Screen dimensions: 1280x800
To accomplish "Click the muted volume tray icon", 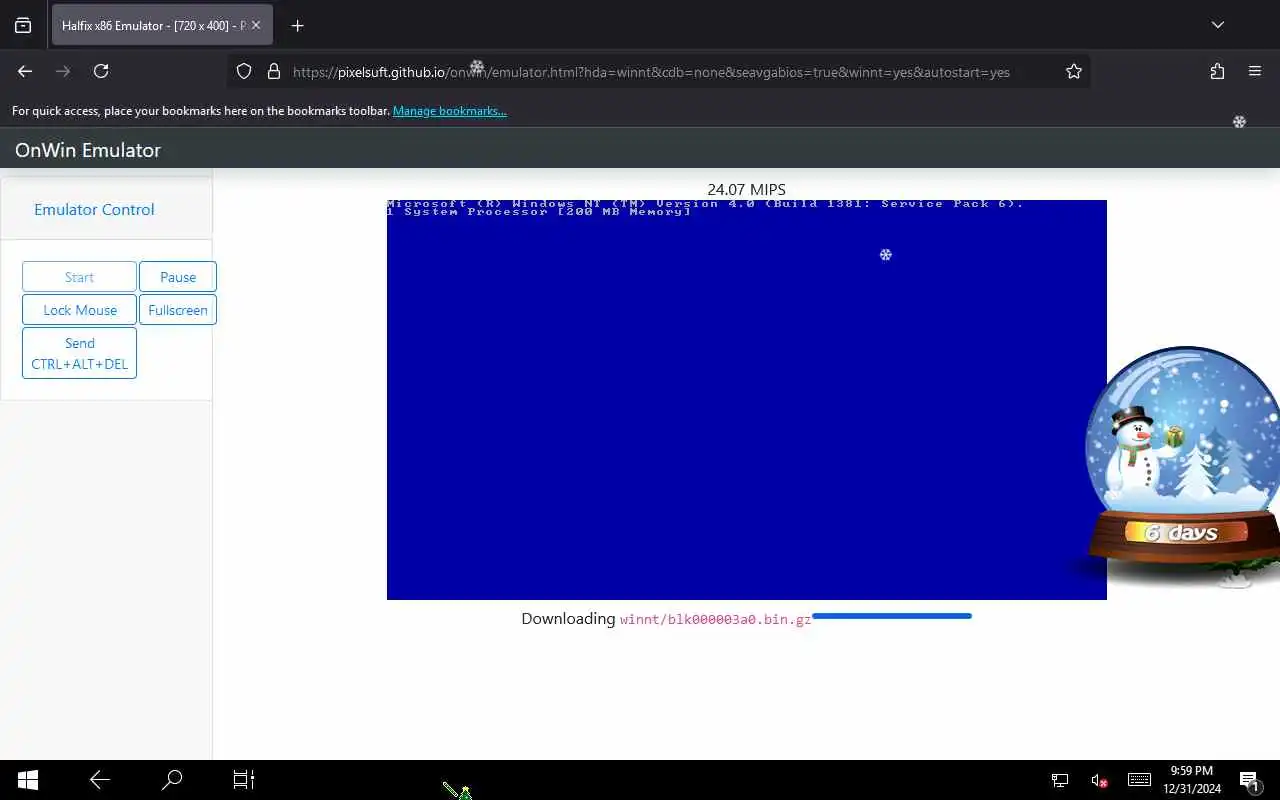I will pyautogui.click(x=1099, y=780).
